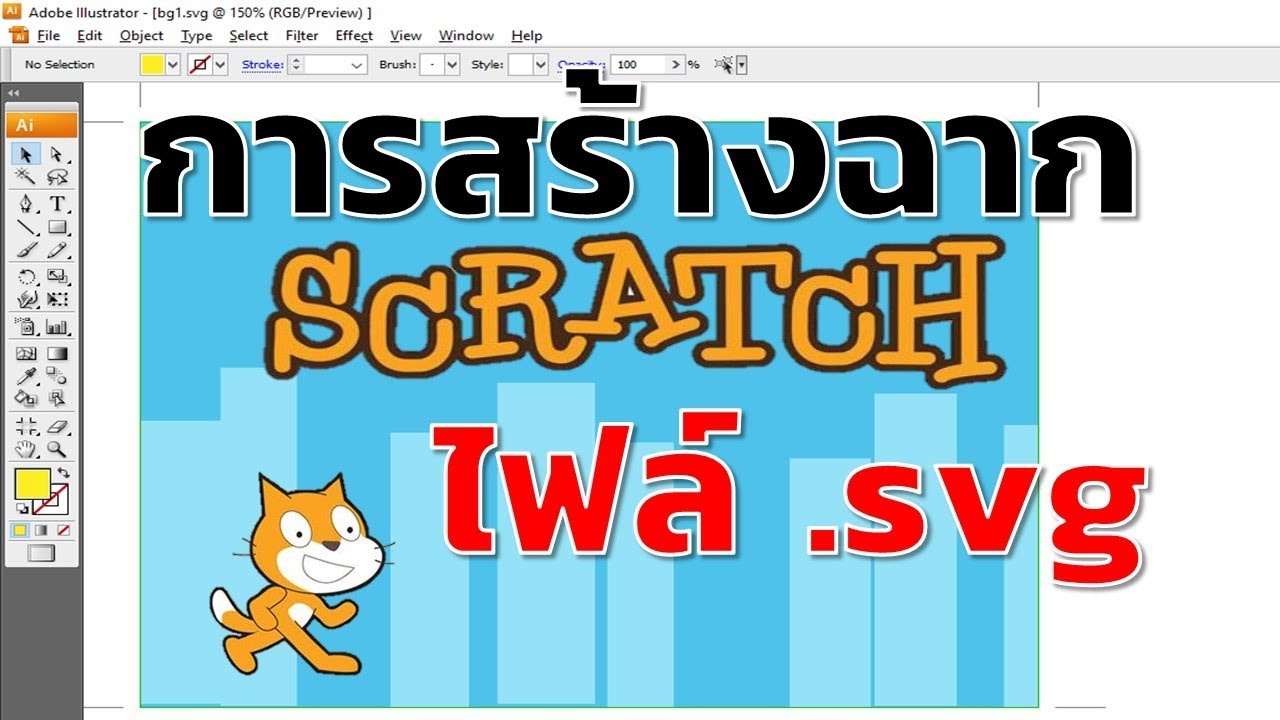
Task: Switch paint mode to Gradient
Action: point(42,530)
